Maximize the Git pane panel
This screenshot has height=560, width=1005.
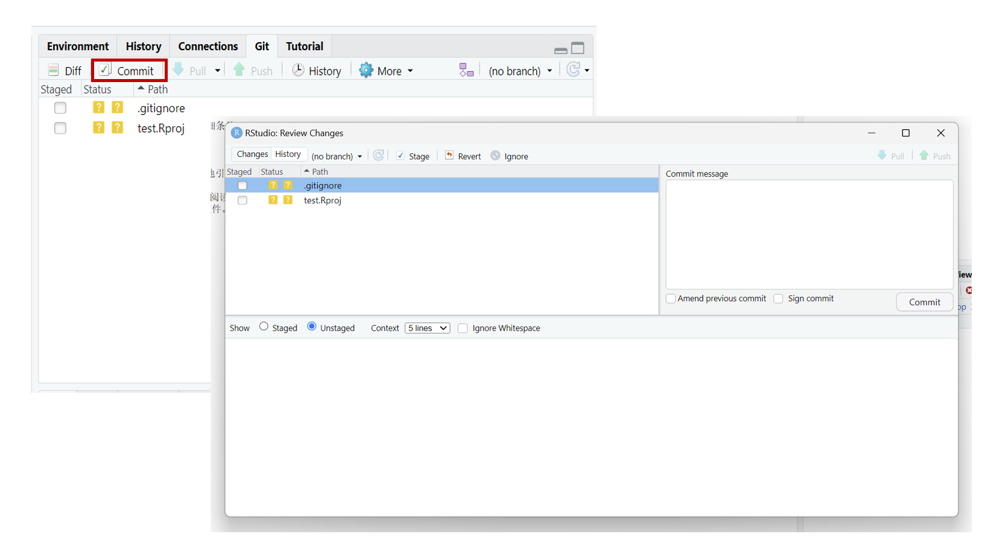tap(578, 48)
